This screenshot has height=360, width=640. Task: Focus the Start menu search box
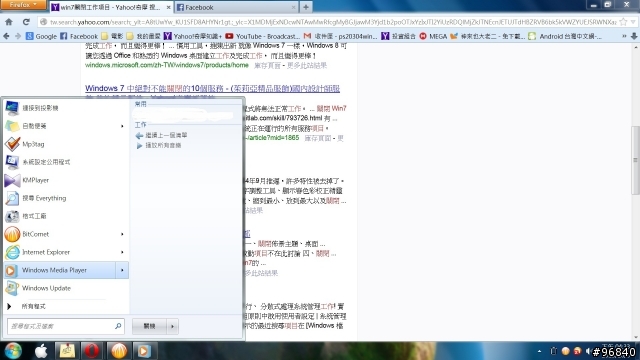(65, 326)
